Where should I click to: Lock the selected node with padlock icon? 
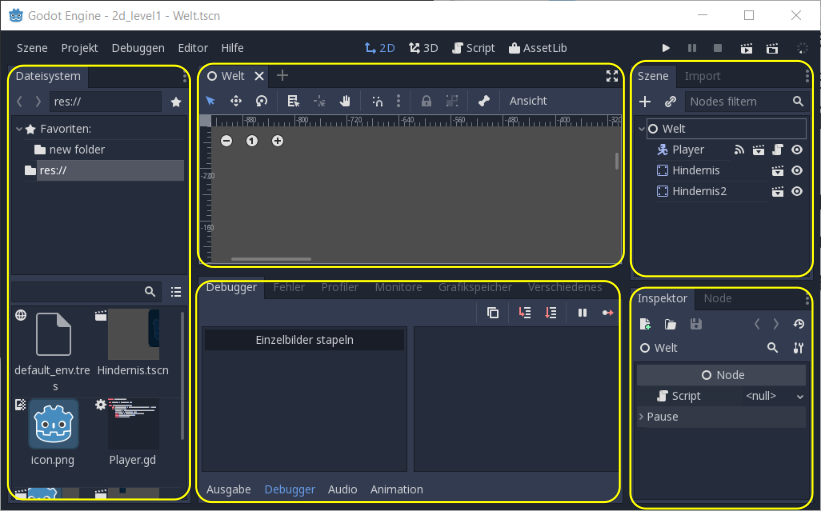426,101
